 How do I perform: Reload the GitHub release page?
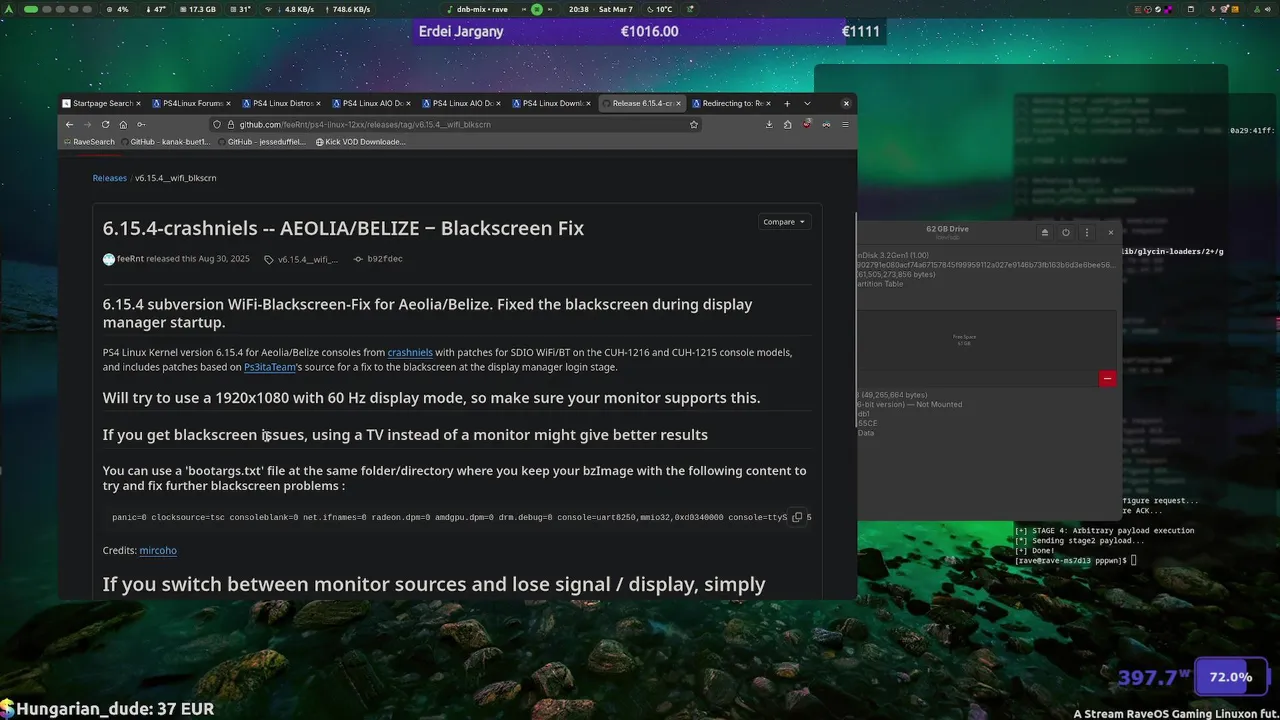(105, 124)
